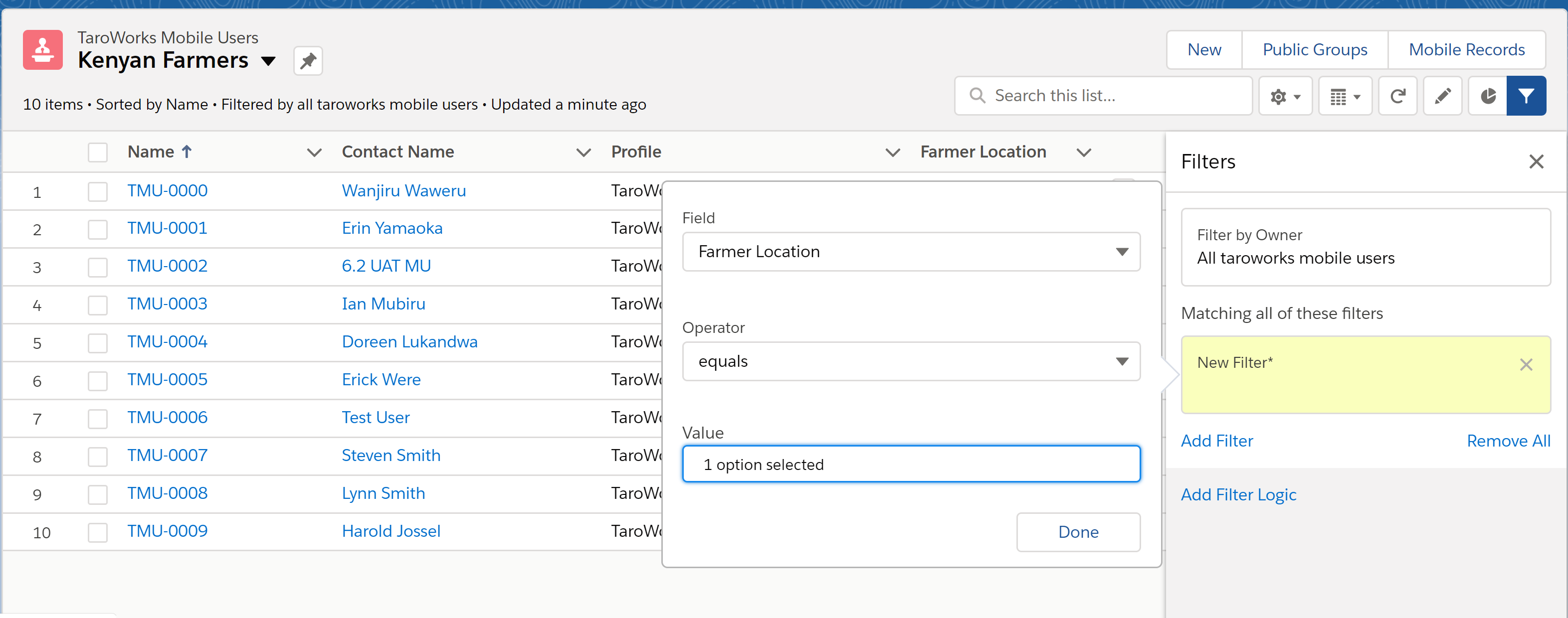
Task: Click the Add Filter Logic link
Action: click(x=1239, y=494)
